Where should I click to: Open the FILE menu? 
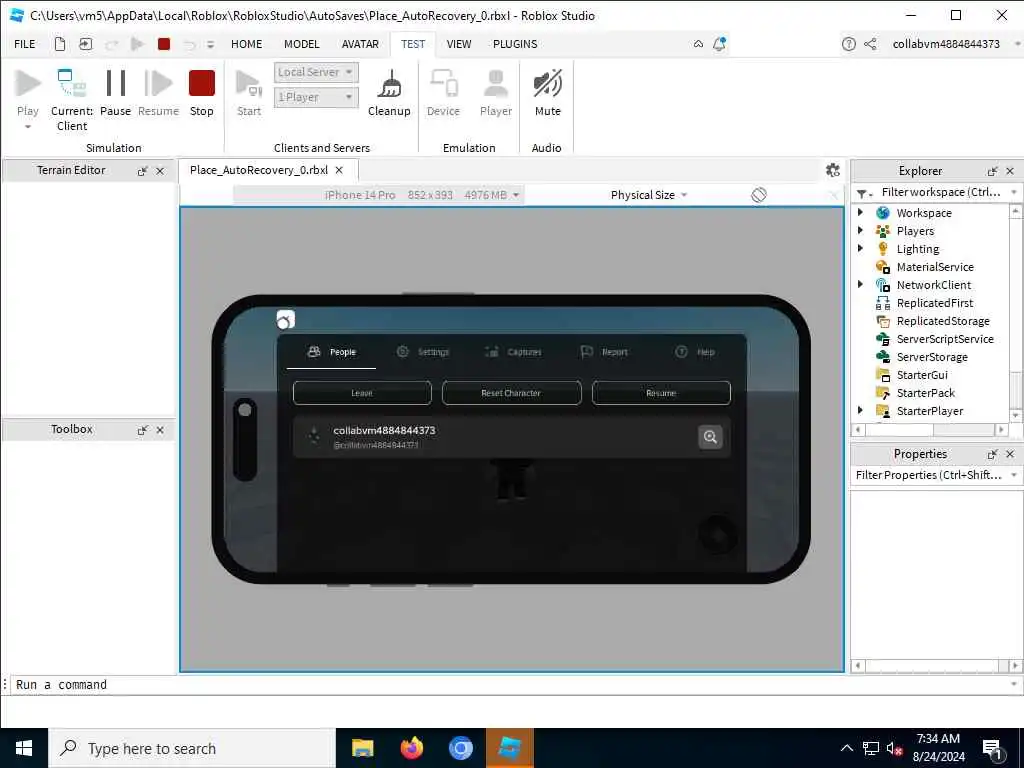click(25, 44)
